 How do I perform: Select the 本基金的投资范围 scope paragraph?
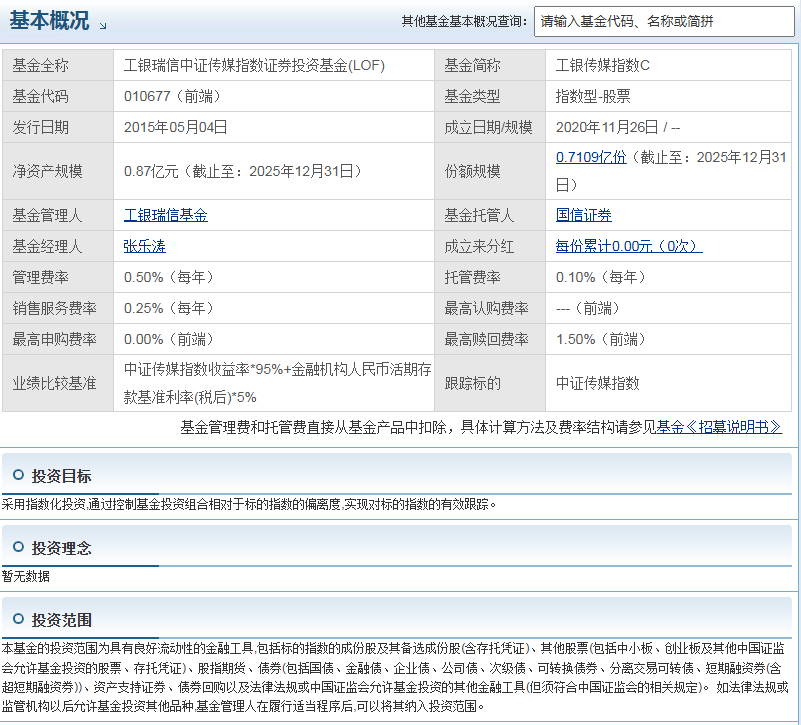pyautogui.click(x=395, y=677)
